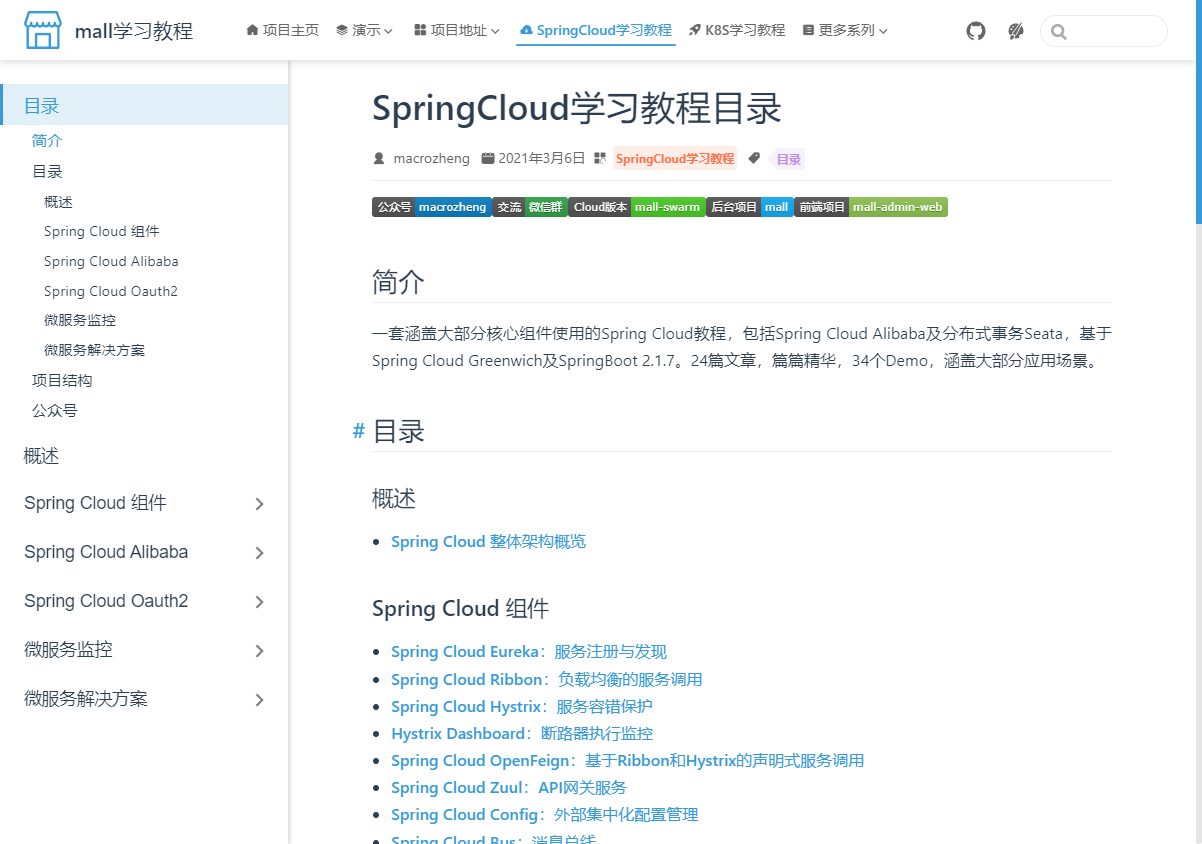Click the search magnifier icon
The width and height of the screenshot is (1202, 844).
point(1059,32)
